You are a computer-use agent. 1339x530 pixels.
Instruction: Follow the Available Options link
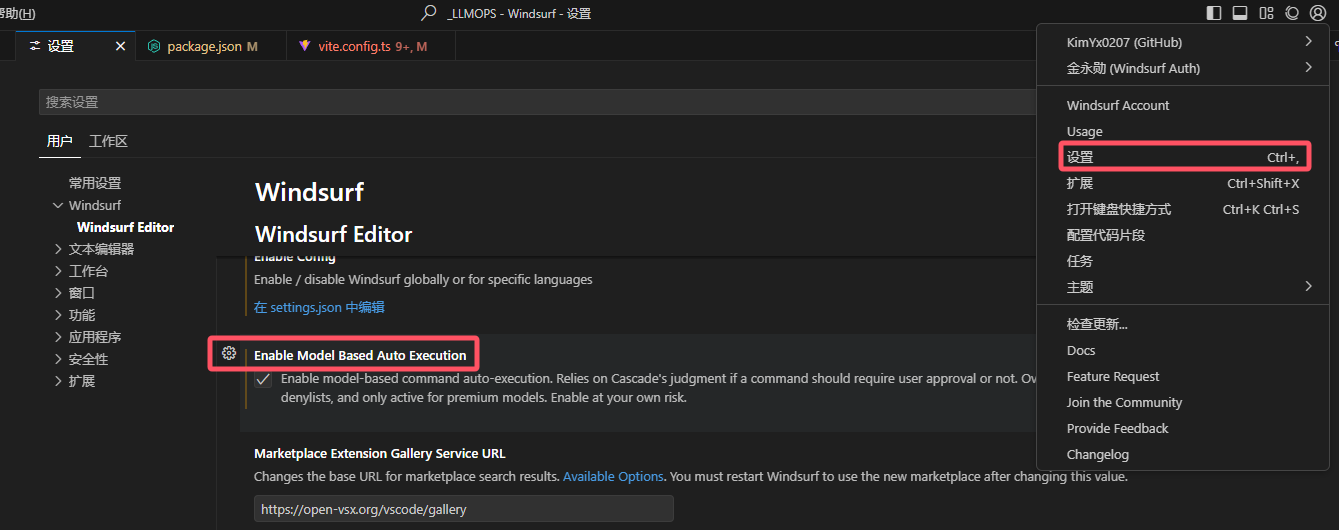[613, 476]
